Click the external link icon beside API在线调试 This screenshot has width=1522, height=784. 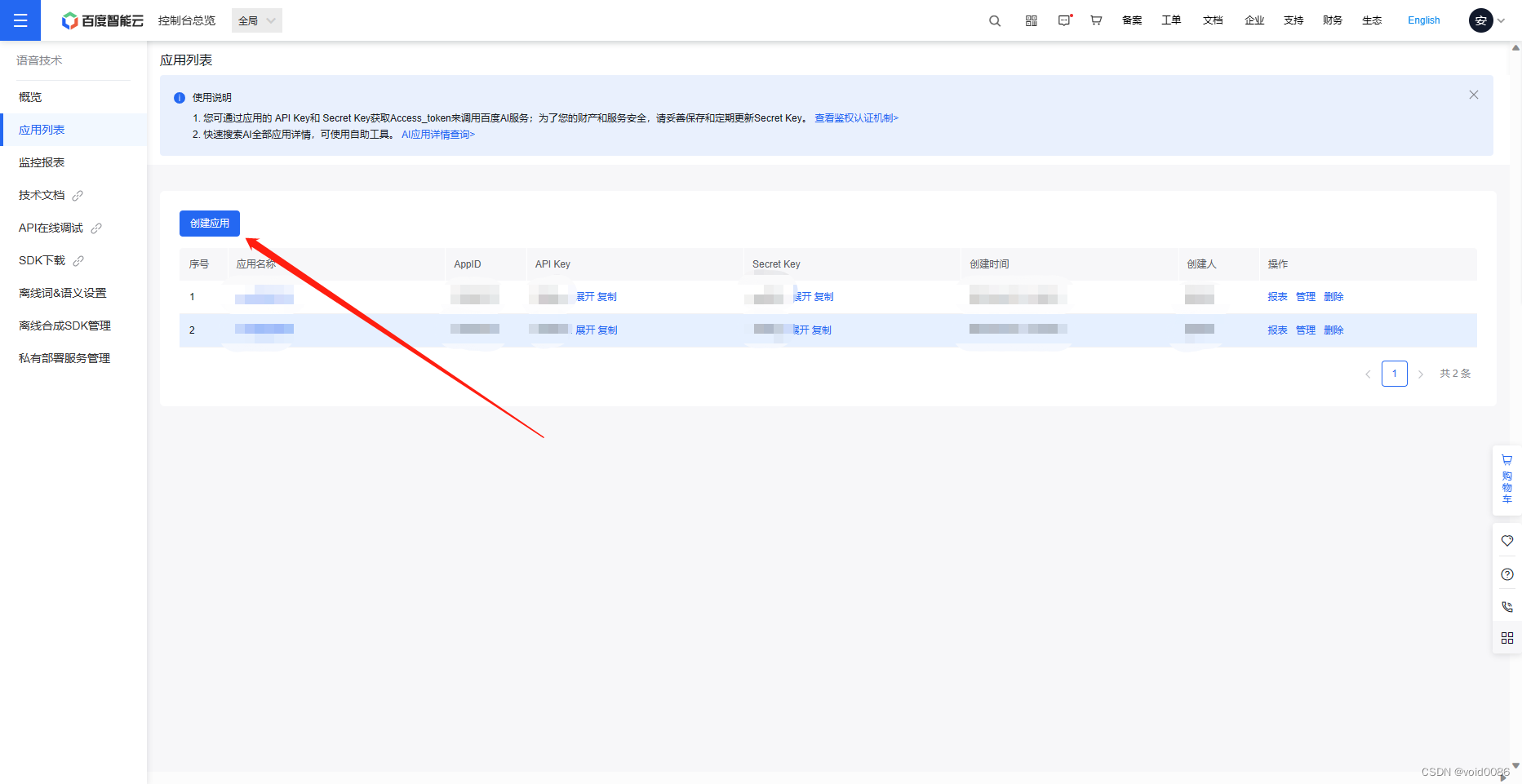[96, 228]
